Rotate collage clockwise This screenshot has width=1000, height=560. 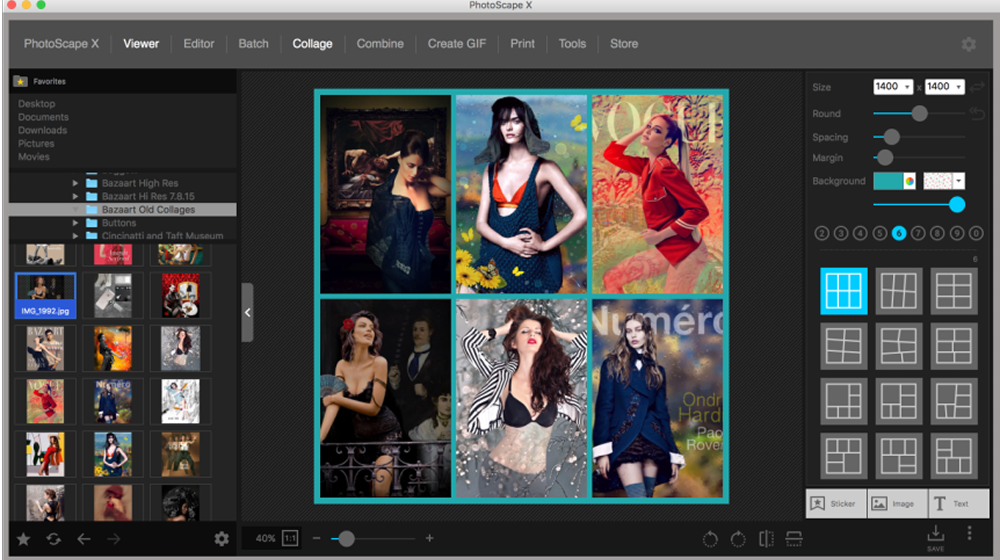click(738, 539)
